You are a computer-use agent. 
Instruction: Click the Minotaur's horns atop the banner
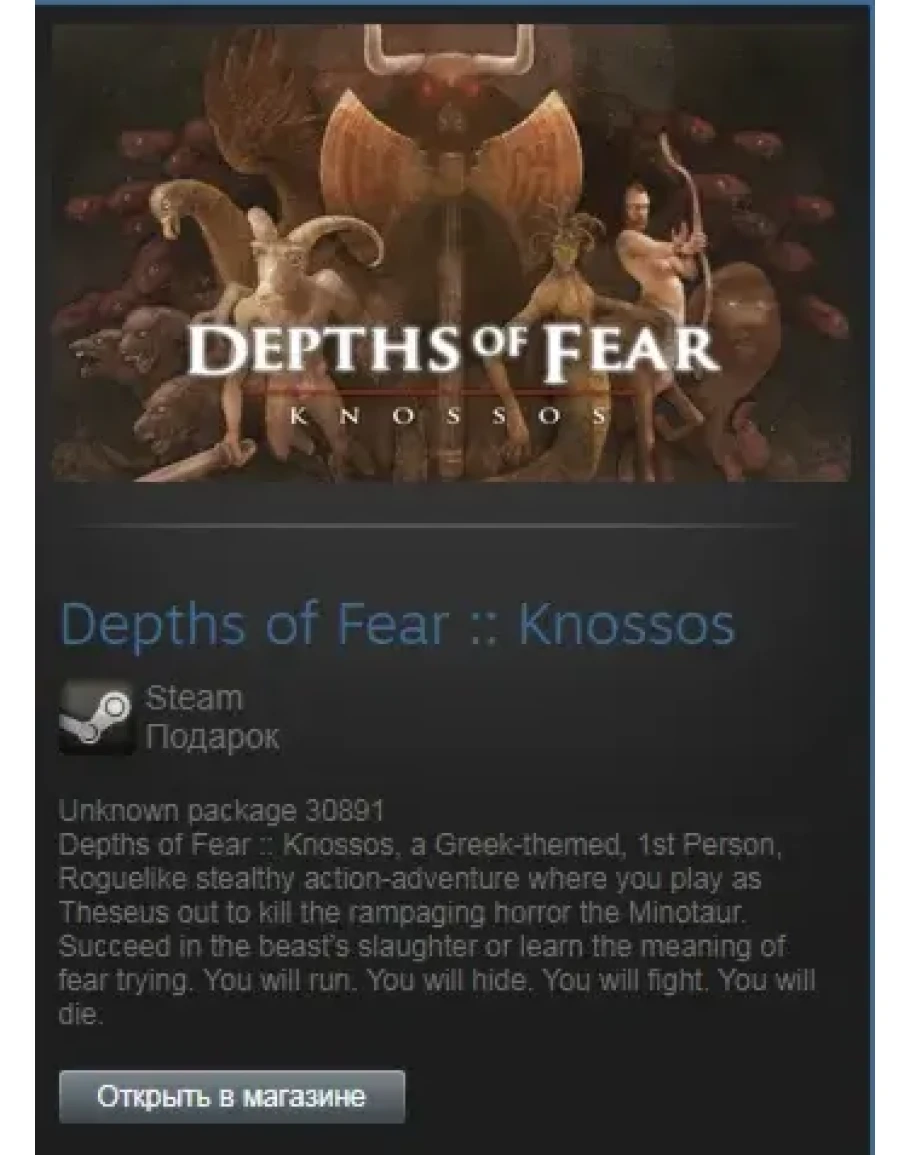[x=449, y=50]
